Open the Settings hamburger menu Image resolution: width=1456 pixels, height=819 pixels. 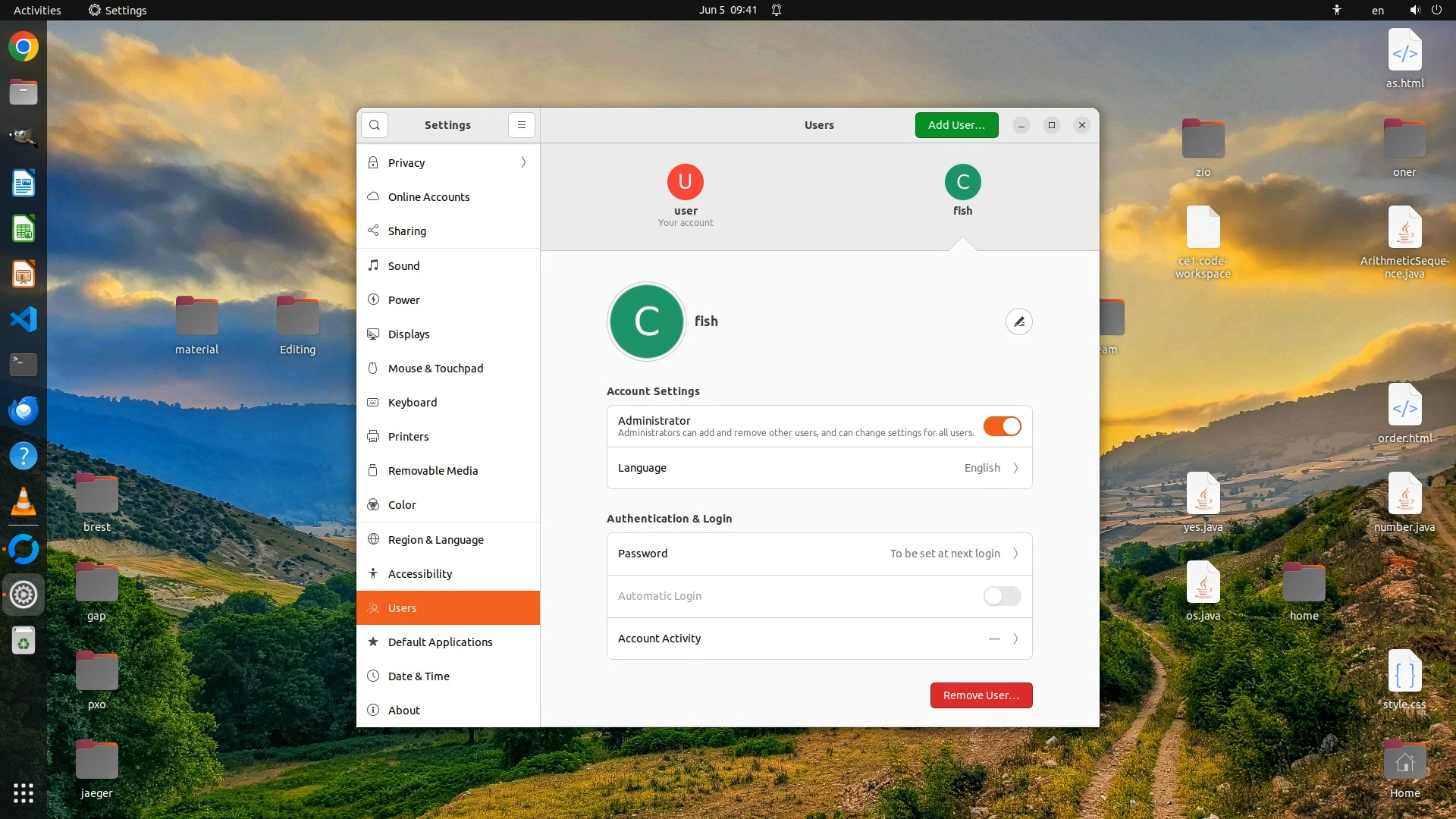point(522,125)
